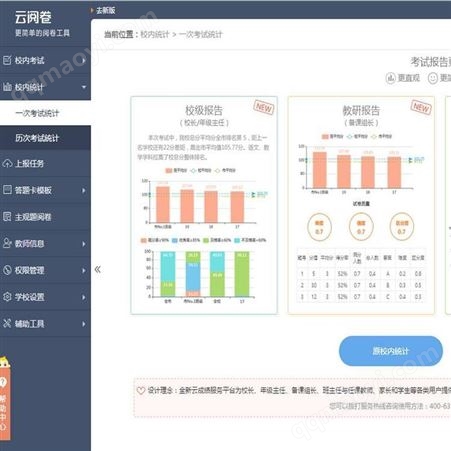Collapse the 校内统计 menu arrow

(84, 87)
